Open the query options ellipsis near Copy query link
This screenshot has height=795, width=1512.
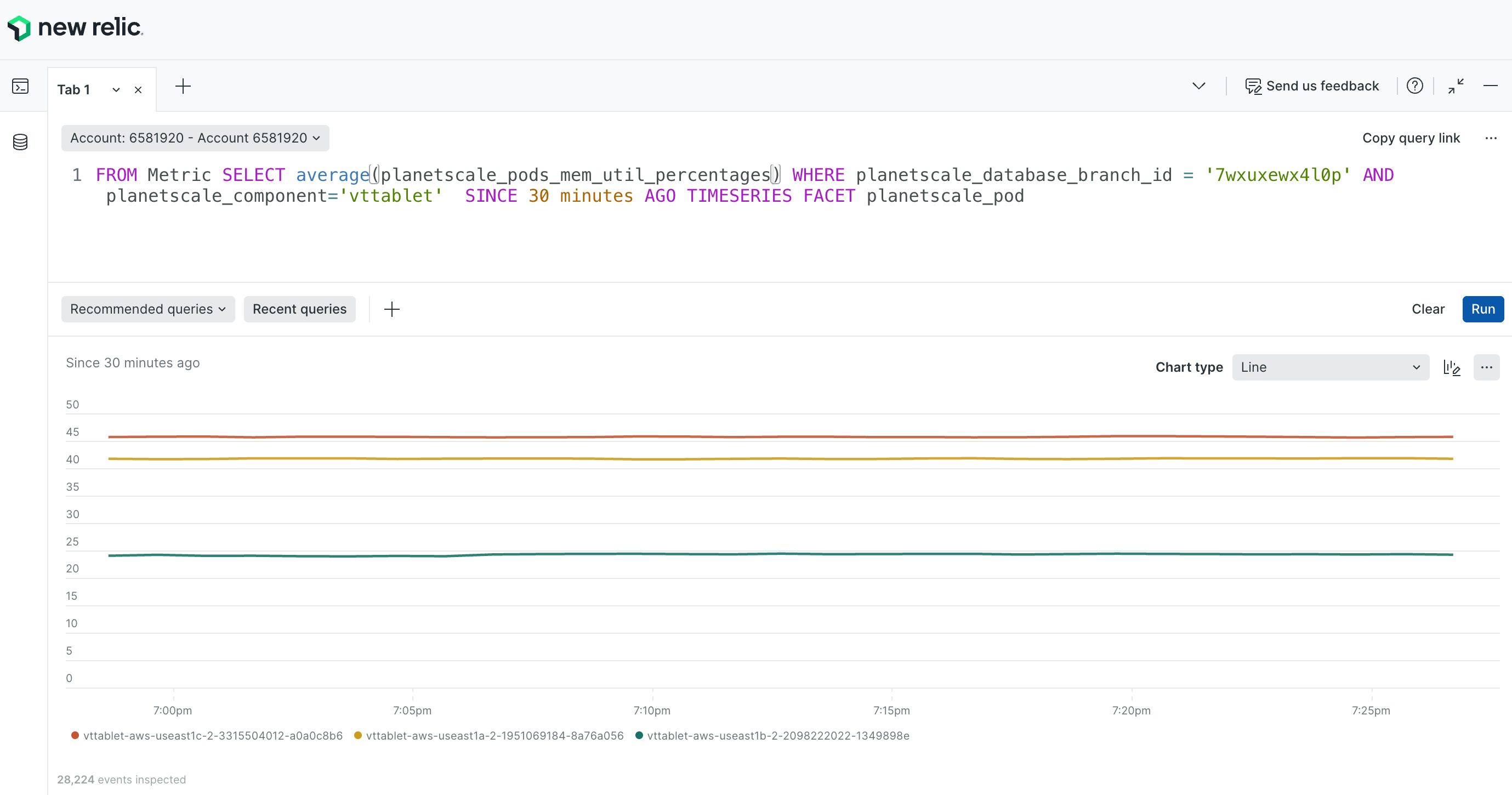[1492, 138]
